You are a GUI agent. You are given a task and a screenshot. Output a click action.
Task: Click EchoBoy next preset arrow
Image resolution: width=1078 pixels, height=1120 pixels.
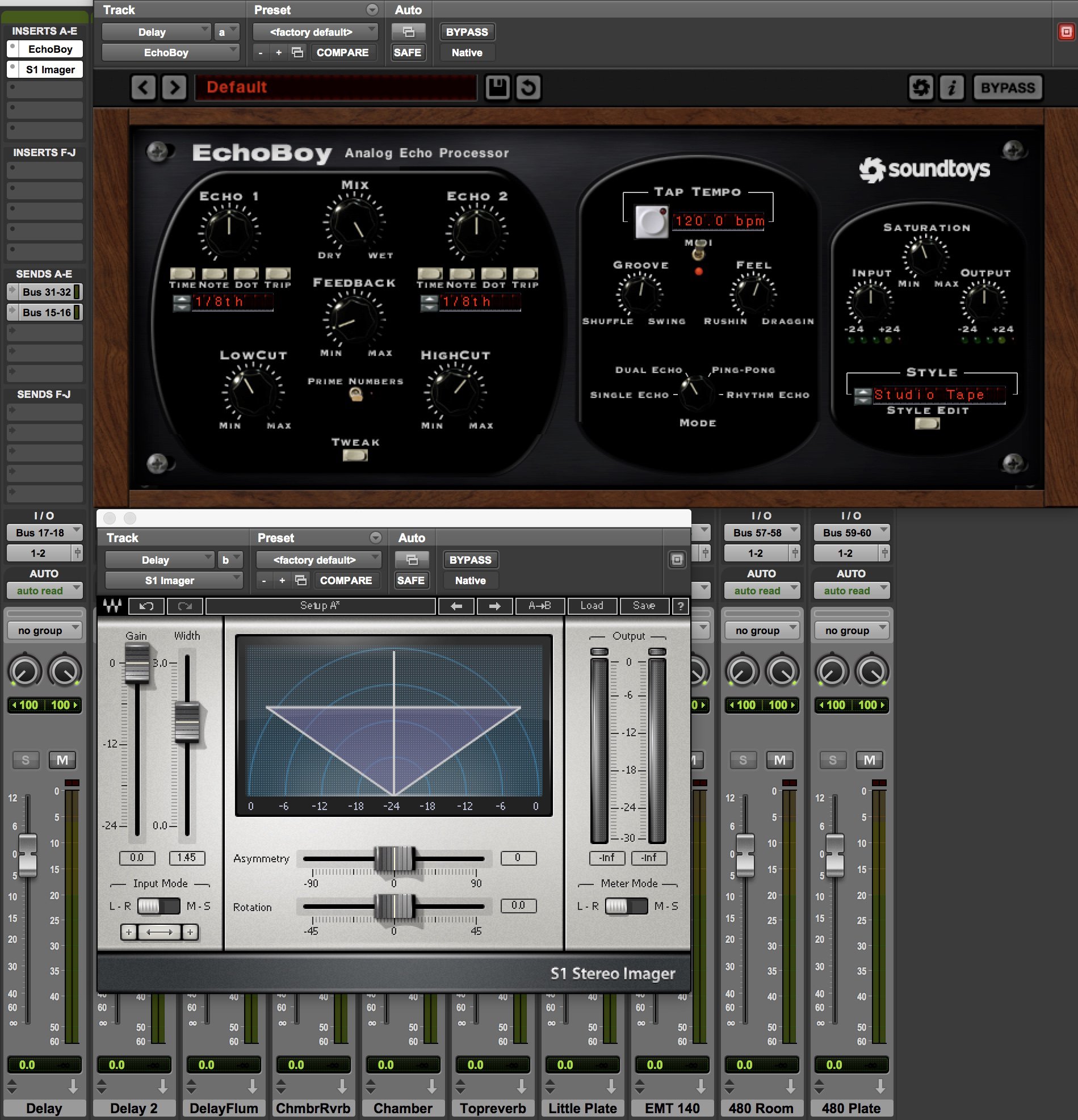click(174, 87)
